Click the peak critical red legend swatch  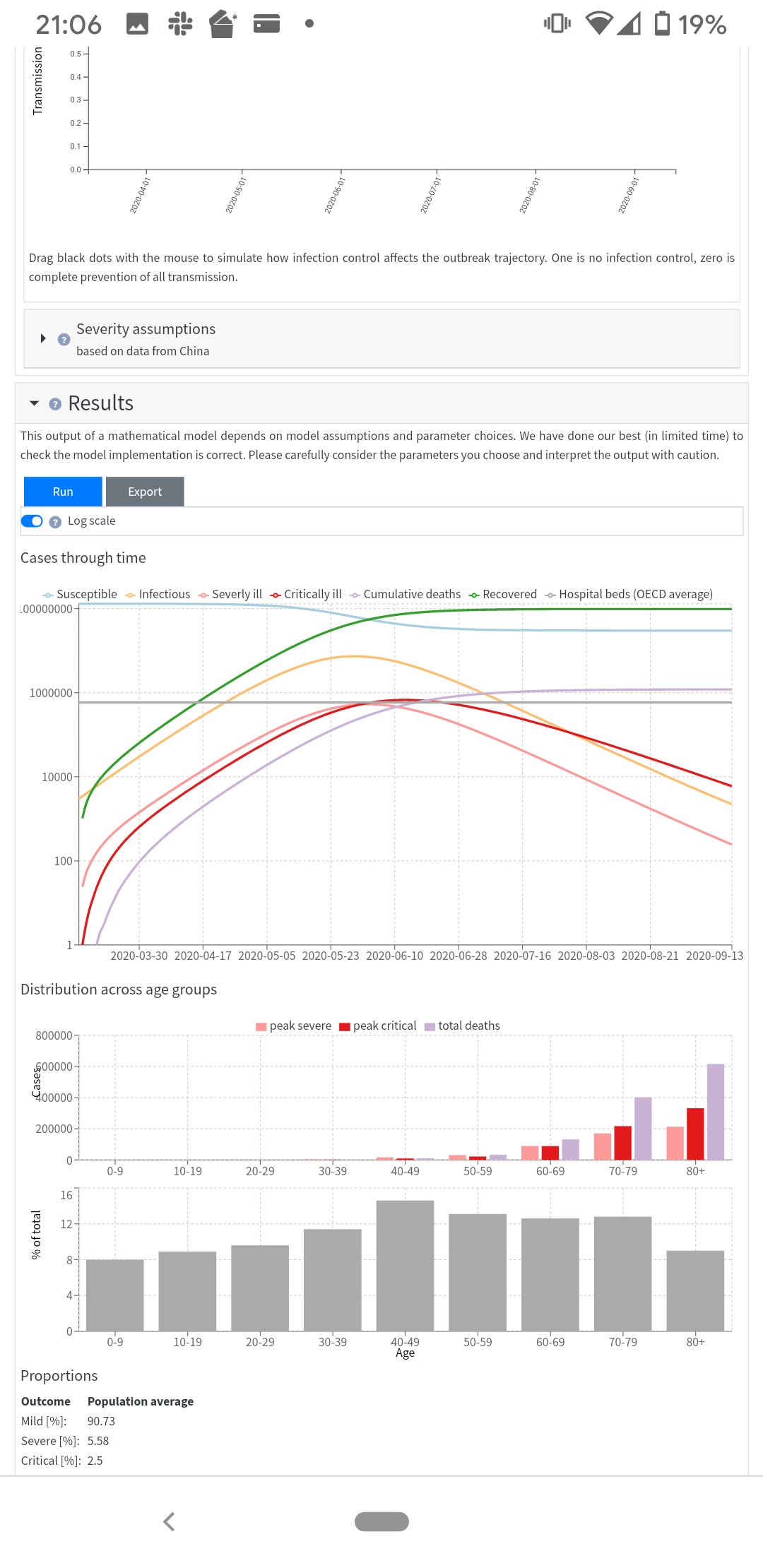[345, 1027]
